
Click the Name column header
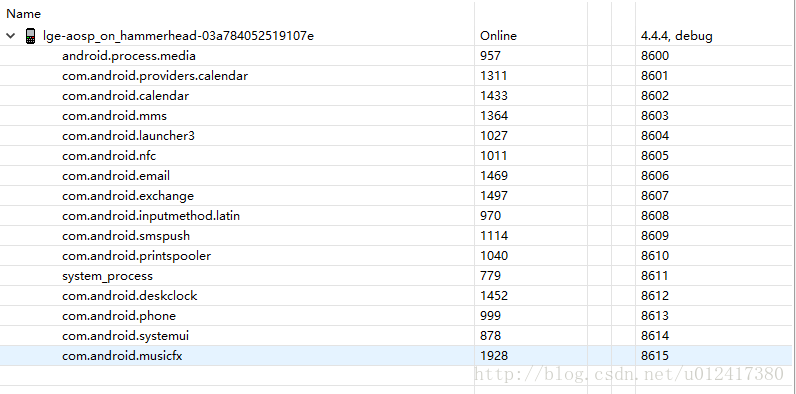point(23,14)
